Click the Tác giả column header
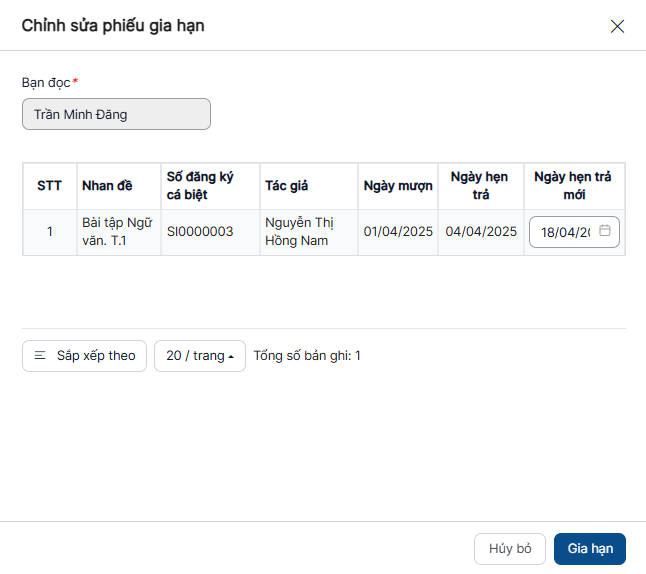 (287, 186)
